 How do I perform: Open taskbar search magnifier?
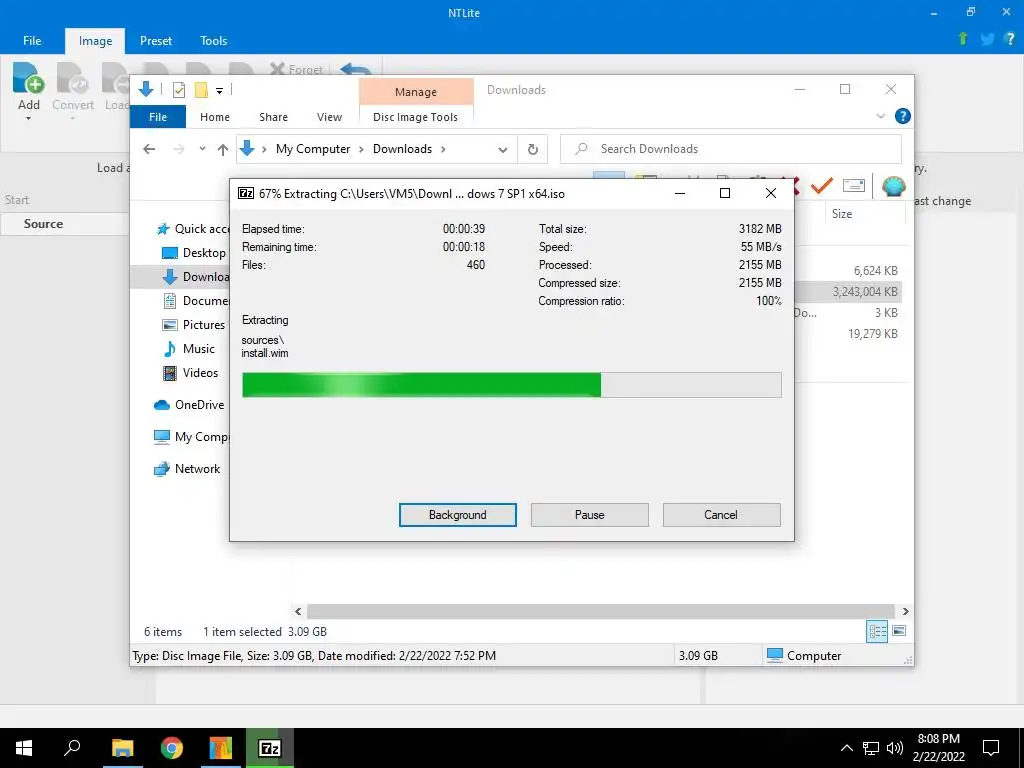click(72, 748)
